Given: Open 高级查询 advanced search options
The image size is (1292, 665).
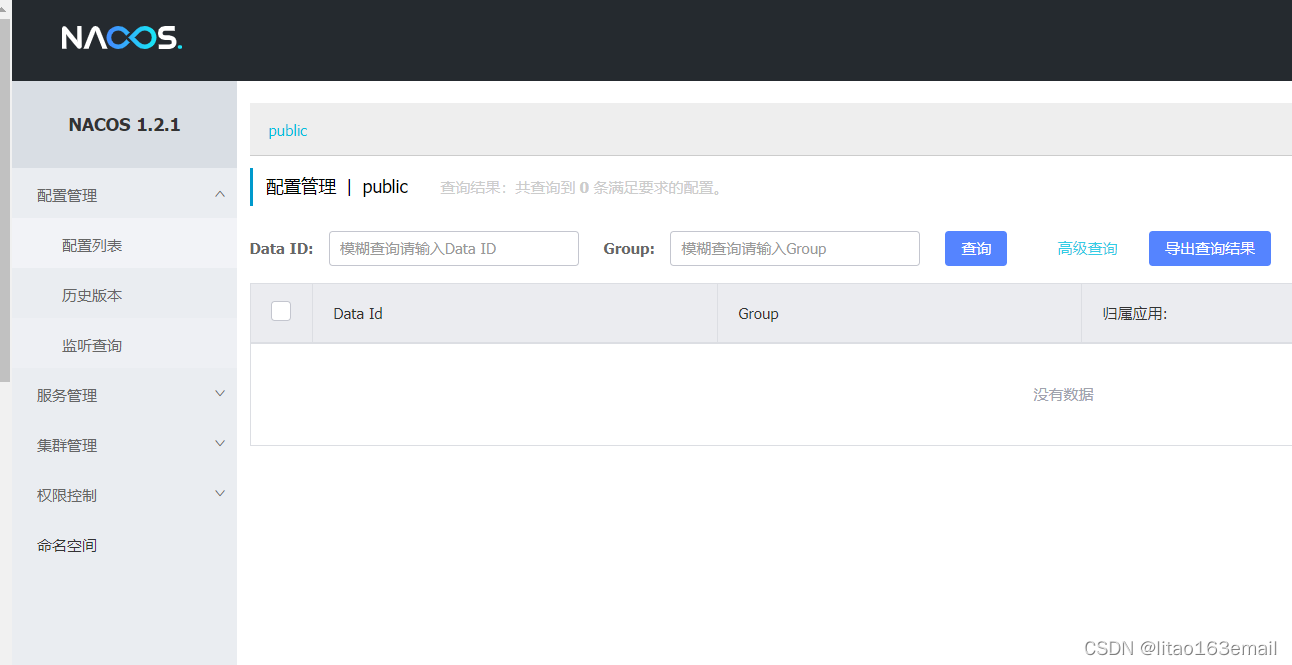Looking at the screenshot, I should click(1087, 248).
